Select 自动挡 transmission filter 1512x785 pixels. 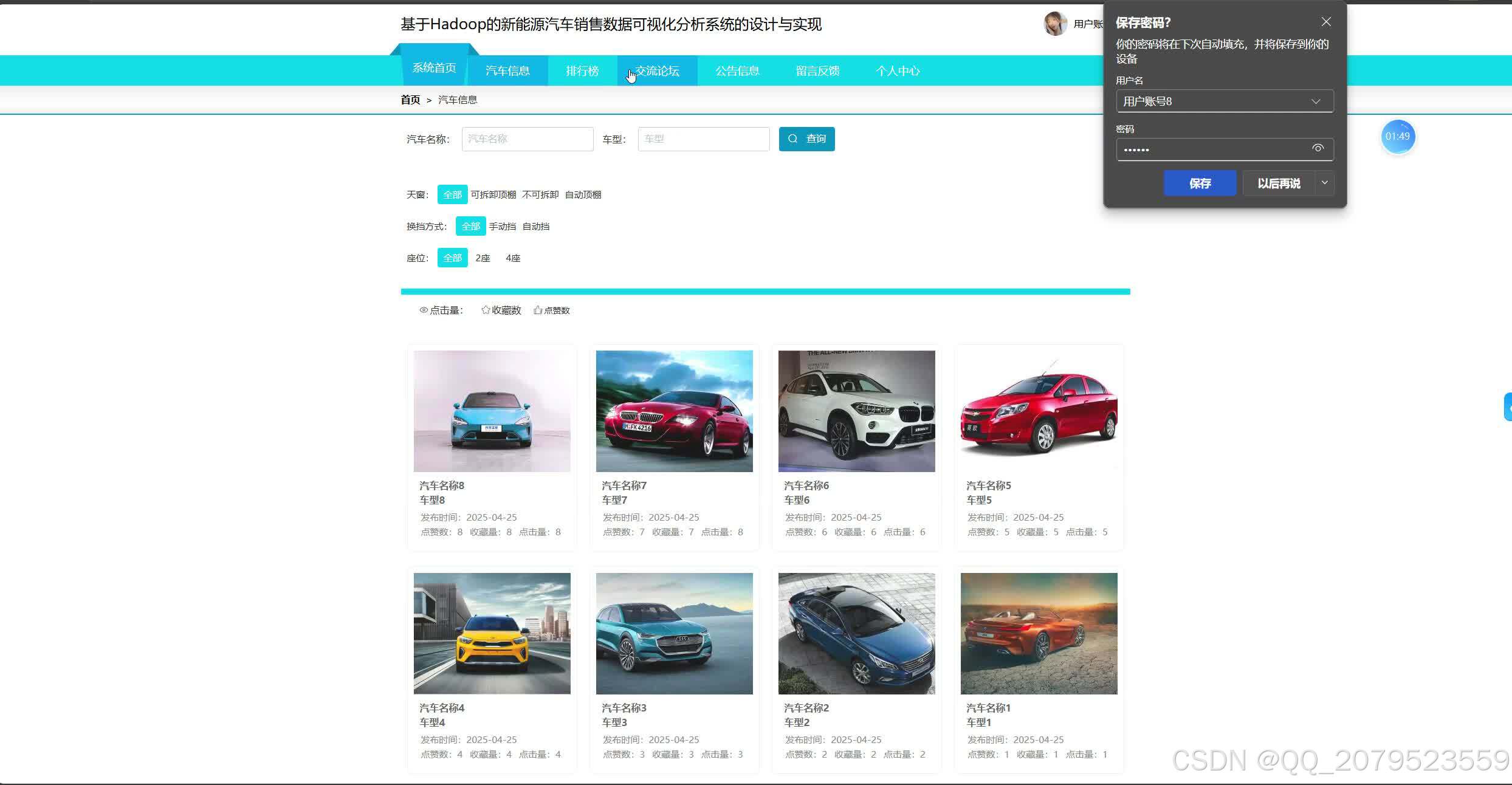click(535, 227)
